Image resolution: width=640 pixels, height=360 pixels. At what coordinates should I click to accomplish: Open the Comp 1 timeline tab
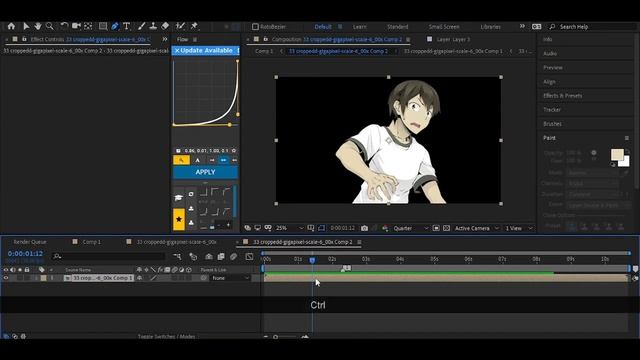point(91,242)
